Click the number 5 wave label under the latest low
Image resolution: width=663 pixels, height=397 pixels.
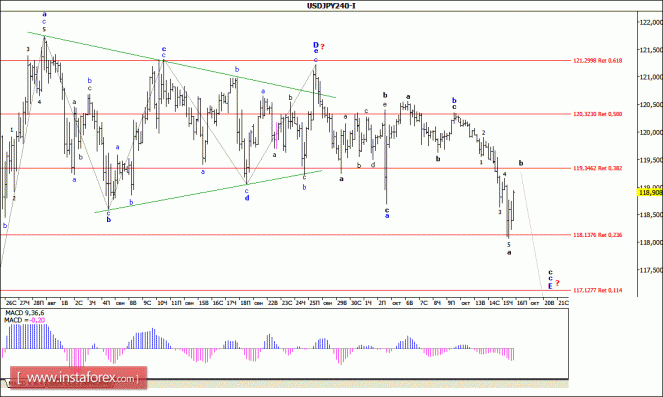pos(509,244)
